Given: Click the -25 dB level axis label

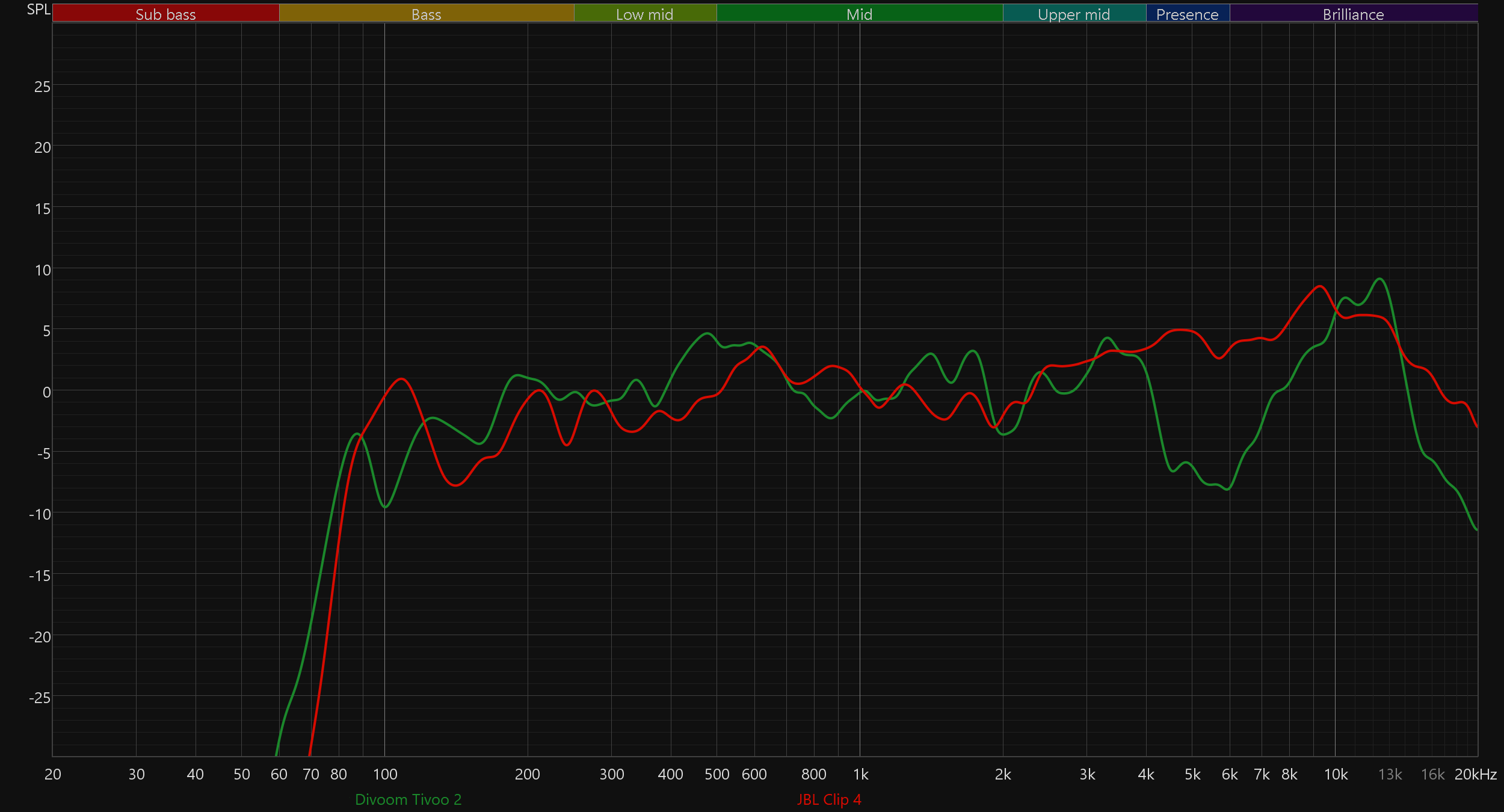Looking at the screenshot, I should tap(40, 698).
